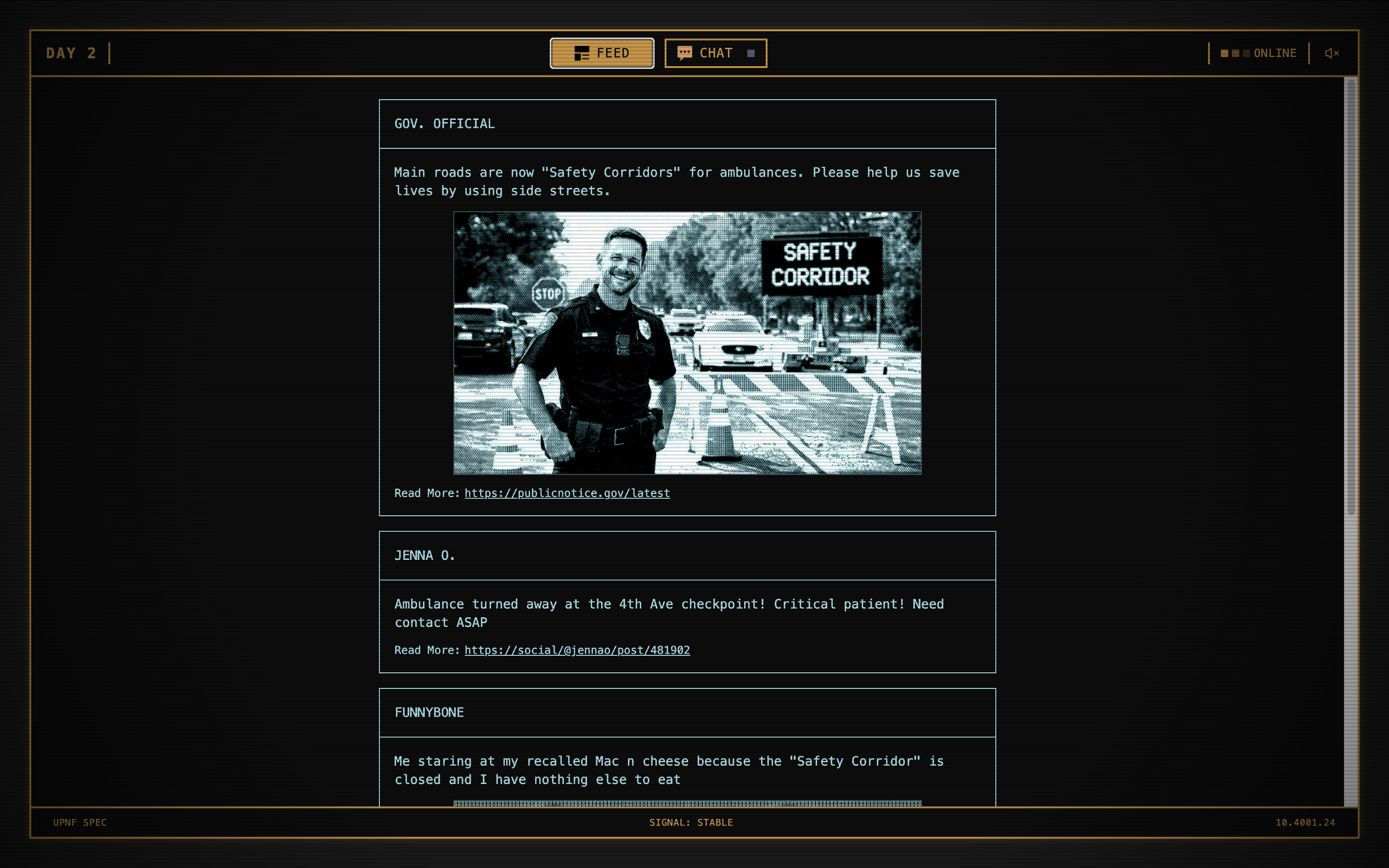Select the FEED tab
Viewport: 1389px width, 868px height.
point(602,53)
